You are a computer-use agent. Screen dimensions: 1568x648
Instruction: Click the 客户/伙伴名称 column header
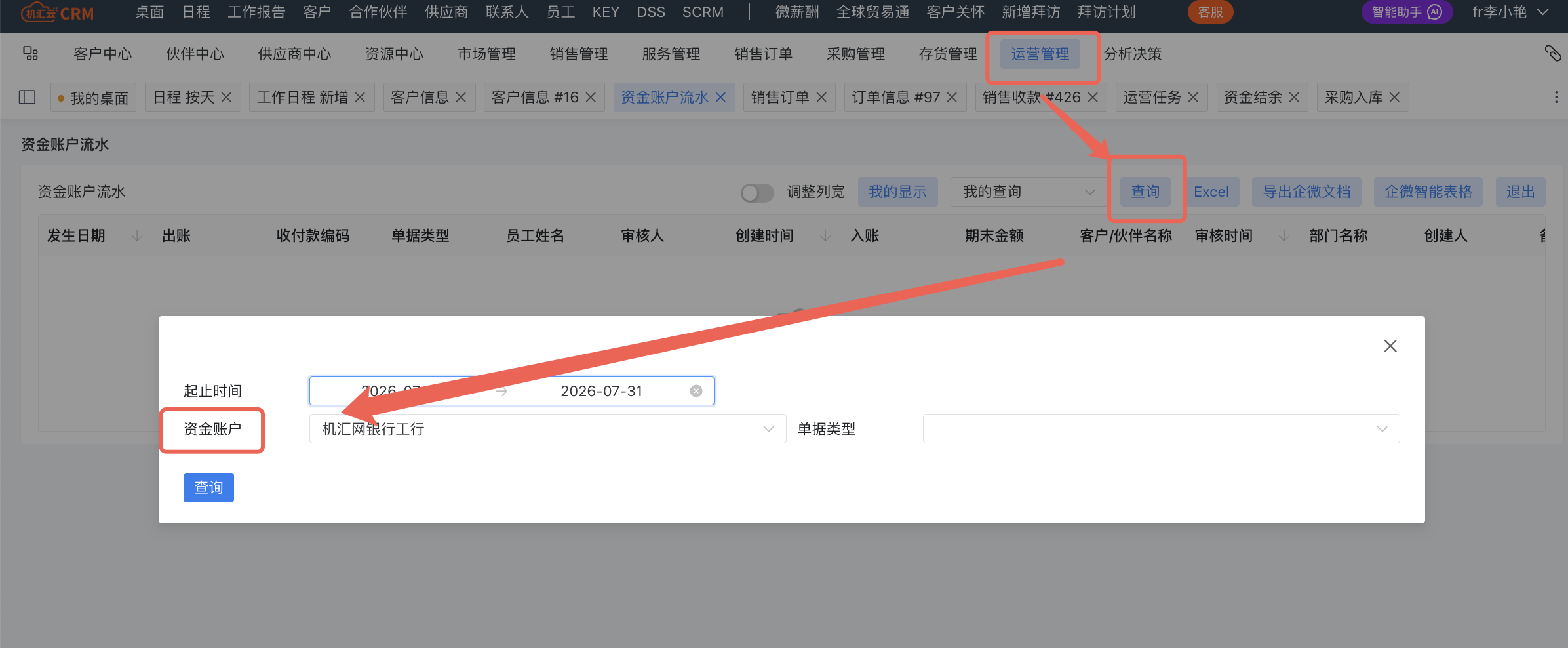1126,235
